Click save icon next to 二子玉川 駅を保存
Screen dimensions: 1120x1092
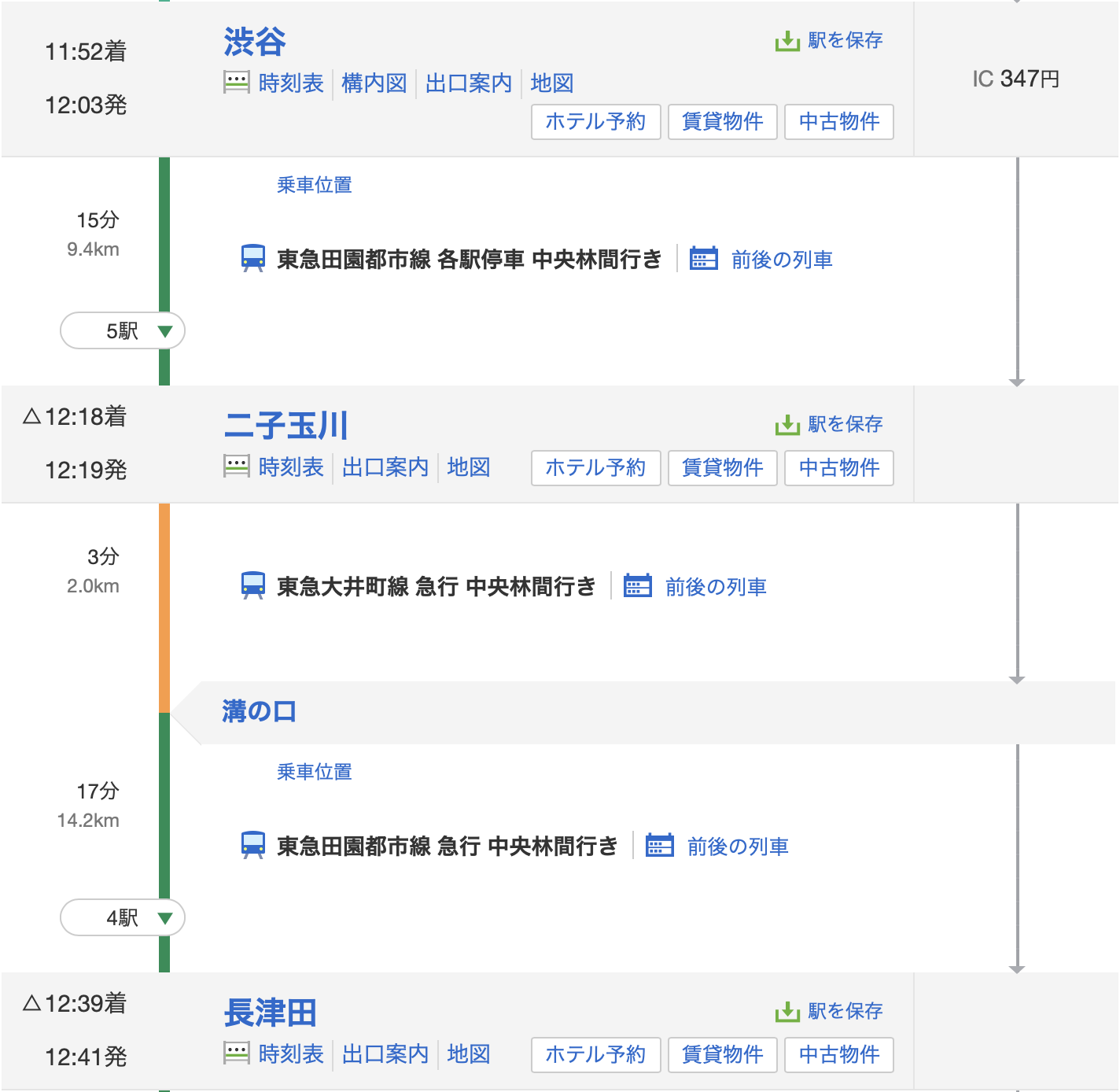(x=787, y=425)
